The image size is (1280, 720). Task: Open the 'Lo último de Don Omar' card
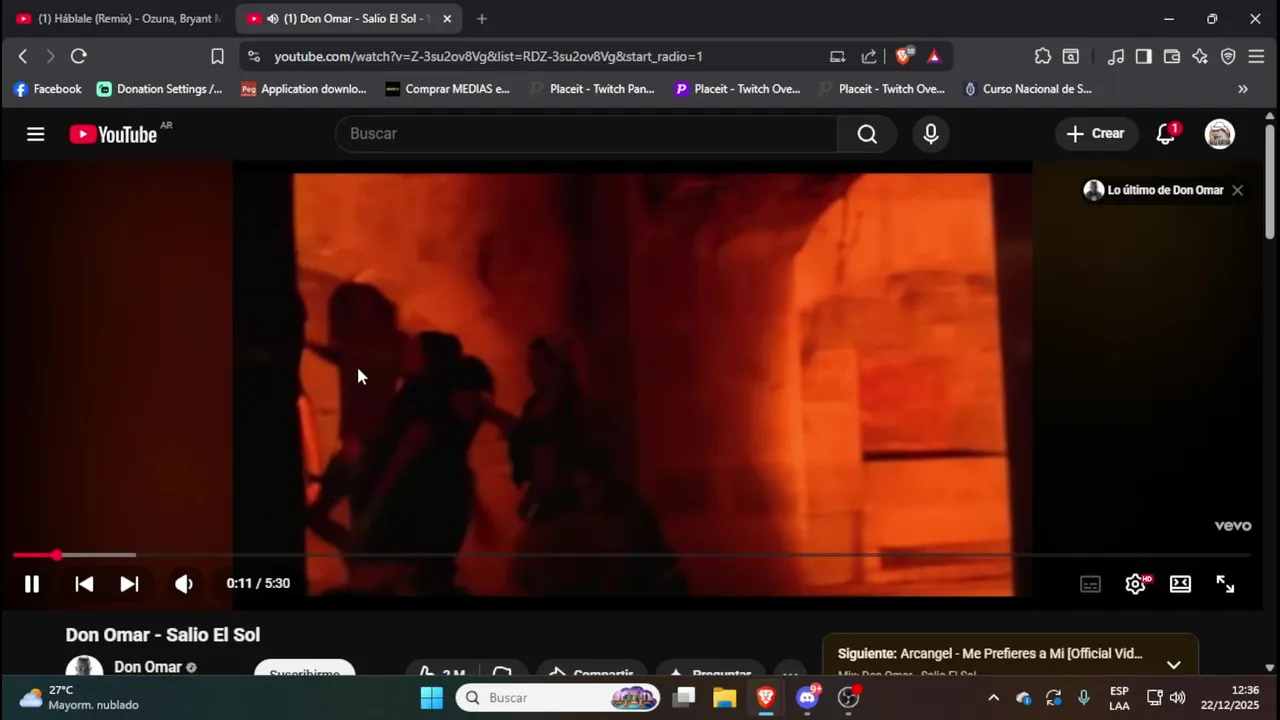click(1154, 190)
